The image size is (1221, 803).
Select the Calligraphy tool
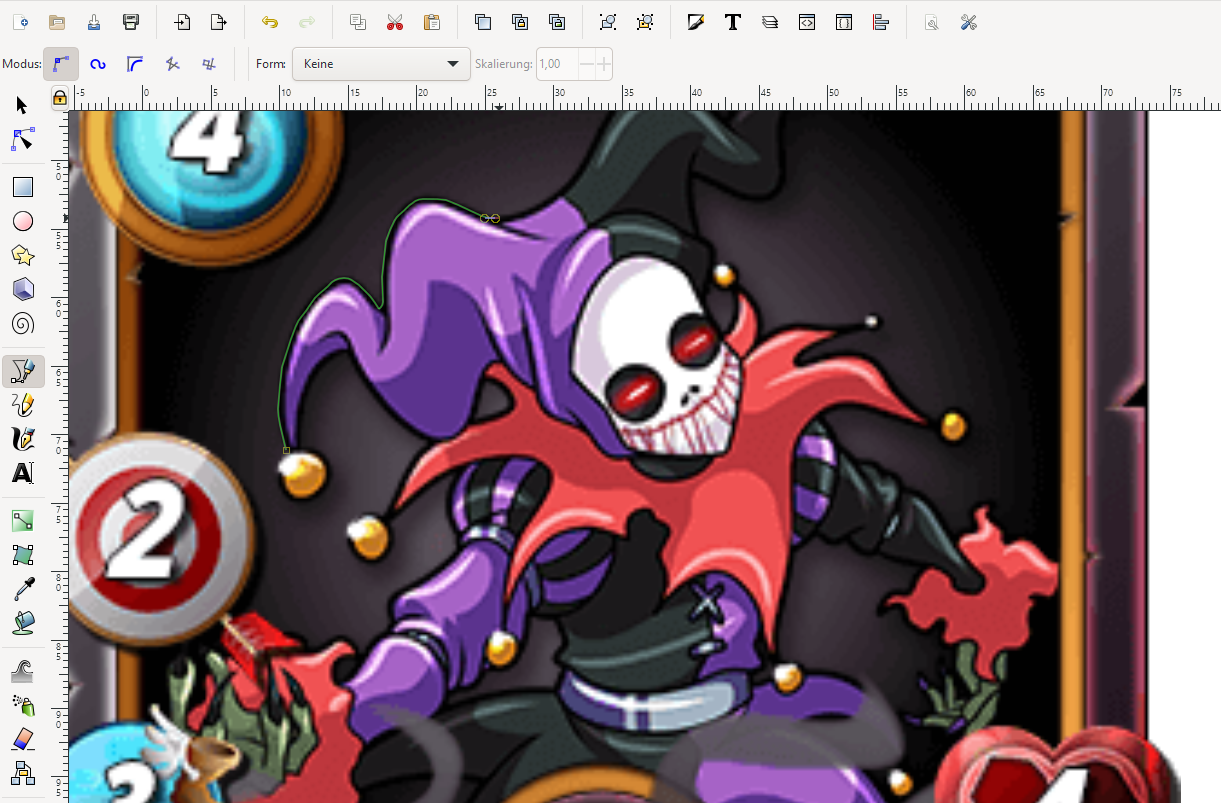[23, 439]
